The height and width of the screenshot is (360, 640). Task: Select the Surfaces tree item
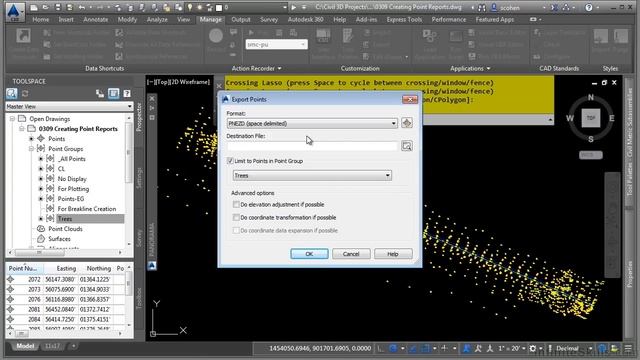click(x=59, y=239)
